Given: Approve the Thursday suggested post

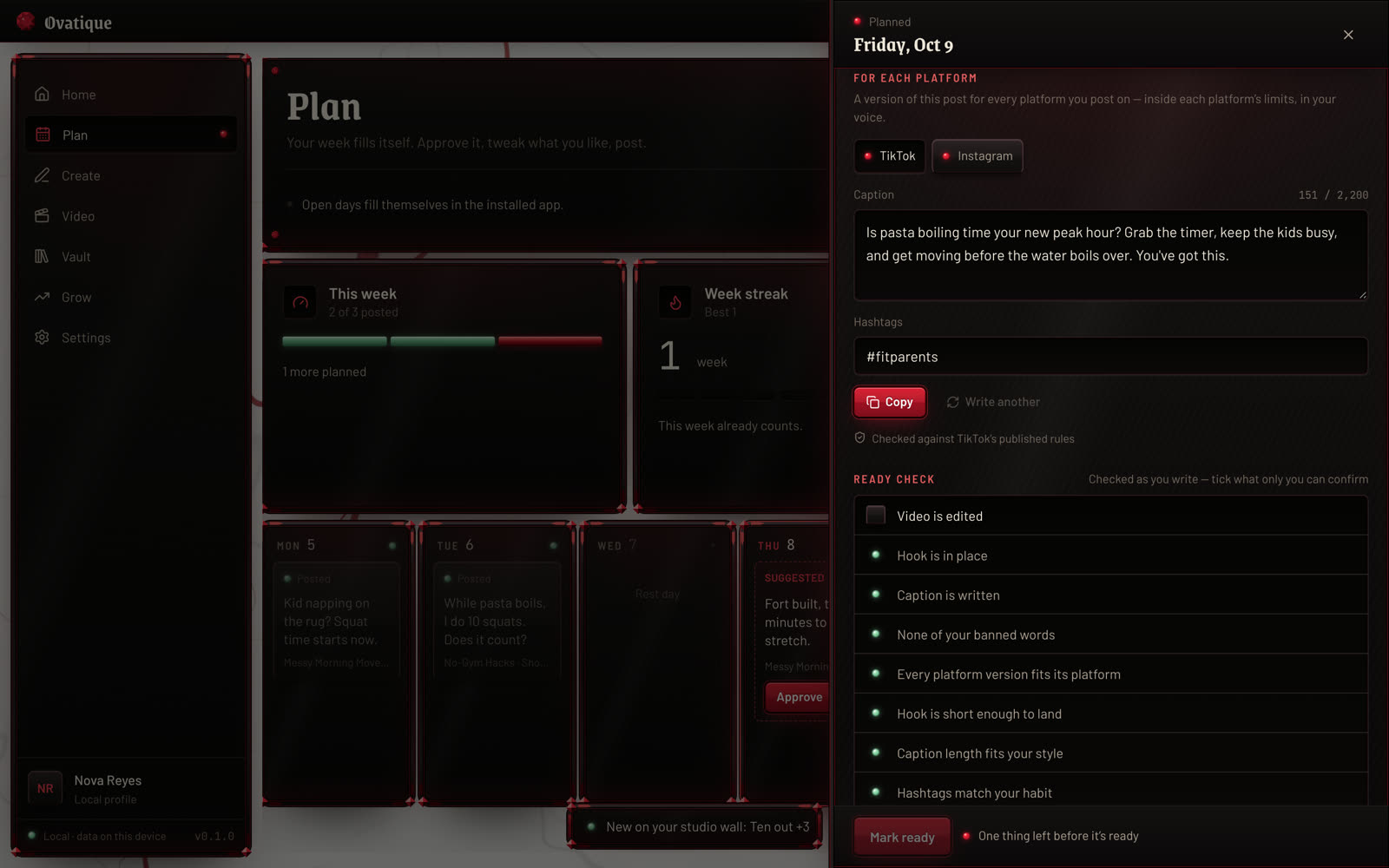Looking at the screenshot, I should [799, 697].
